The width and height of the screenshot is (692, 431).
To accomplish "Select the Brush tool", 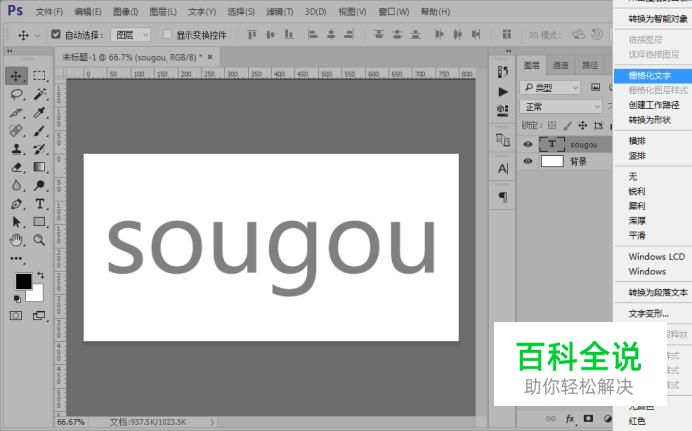I will point(39,131).
